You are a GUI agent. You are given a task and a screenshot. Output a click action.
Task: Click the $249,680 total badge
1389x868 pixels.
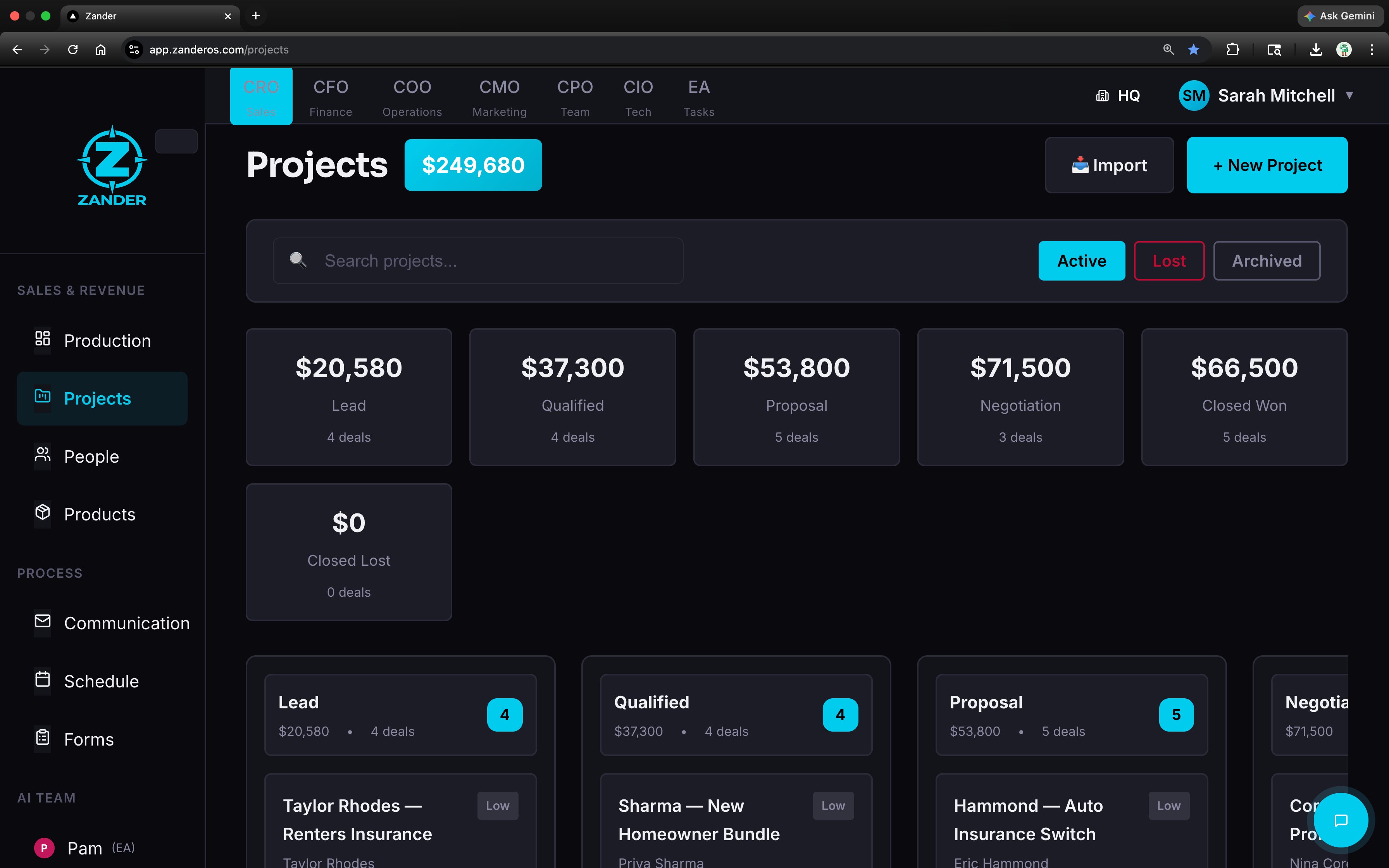[x=473, y=165]
